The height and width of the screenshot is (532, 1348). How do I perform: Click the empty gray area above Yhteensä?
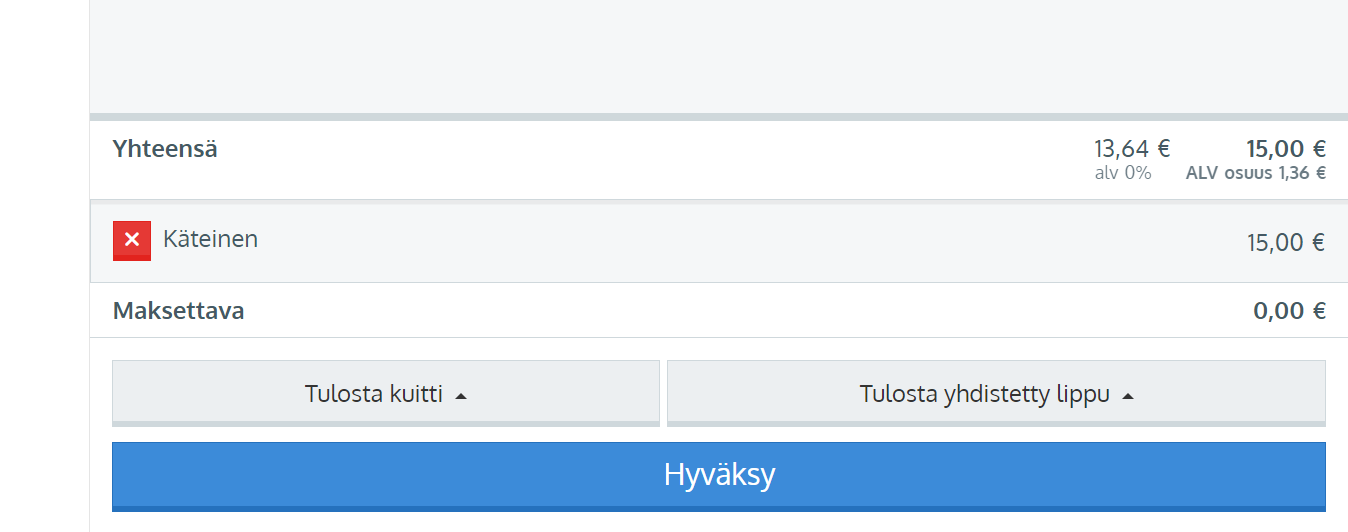coord(719,56)
